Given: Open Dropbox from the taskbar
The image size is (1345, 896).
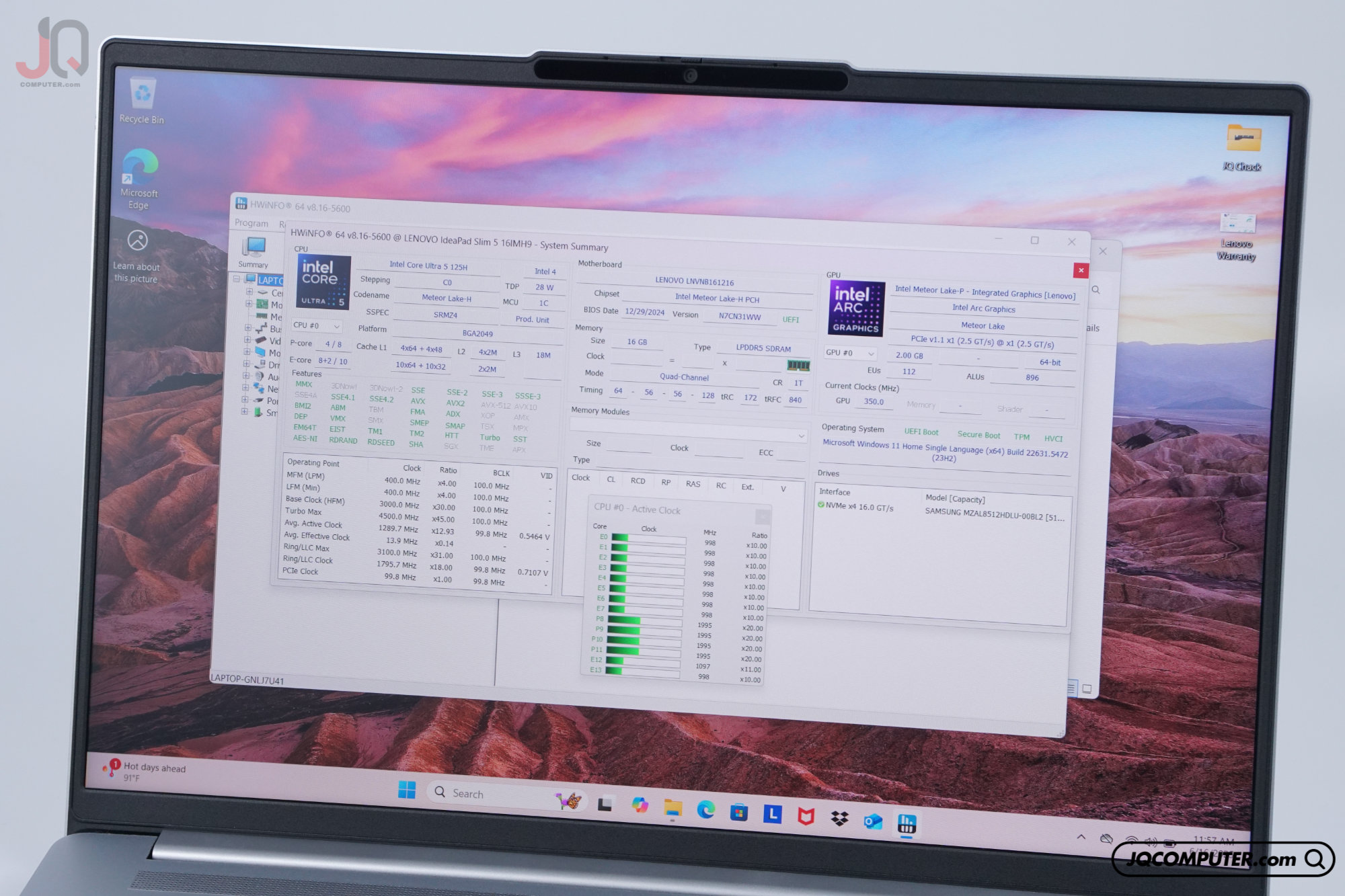Looking at the screenshot, I should pos(839,819).
